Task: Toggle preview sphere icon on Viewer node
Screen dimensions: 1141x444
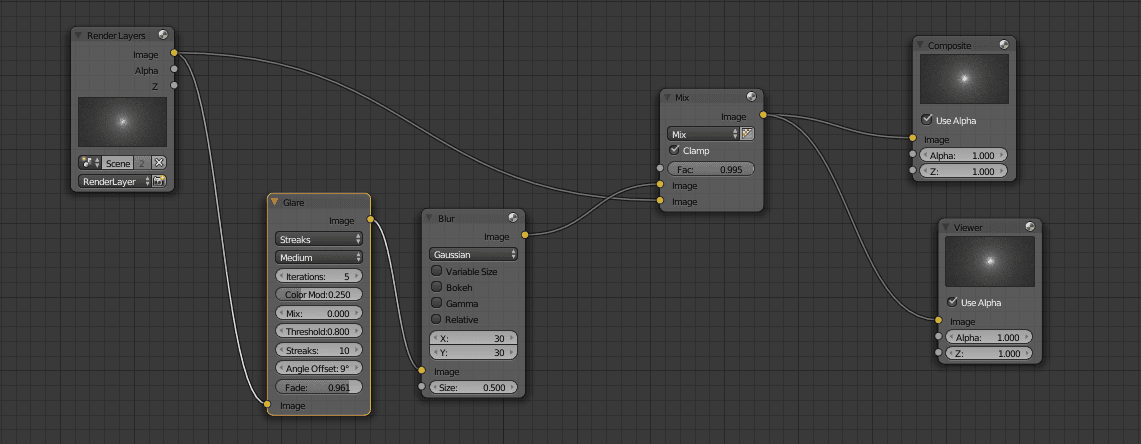Action: pos(1029,227)
